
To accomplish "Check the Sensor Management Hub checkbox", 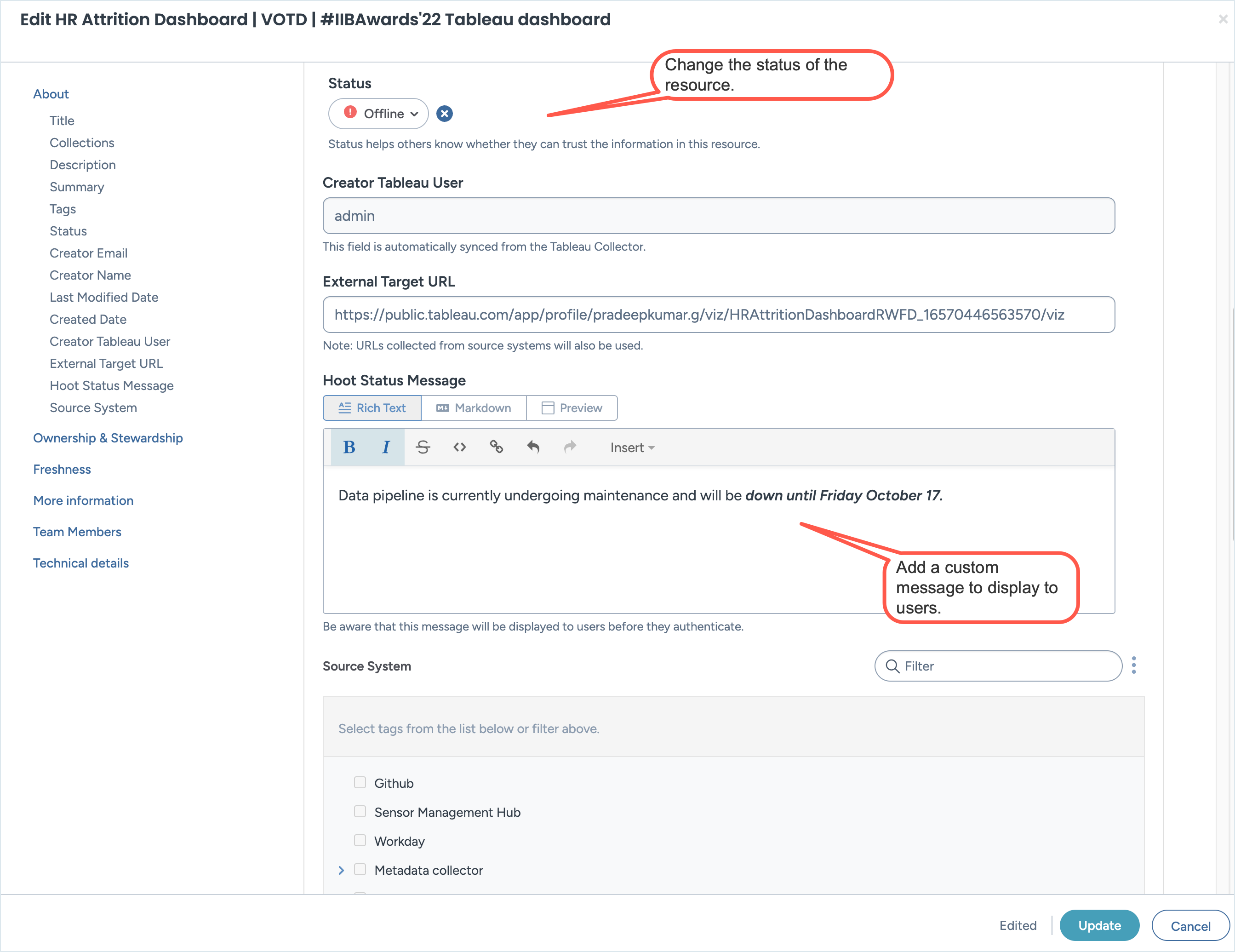I will pyautogui.click(x=360, y=811).
